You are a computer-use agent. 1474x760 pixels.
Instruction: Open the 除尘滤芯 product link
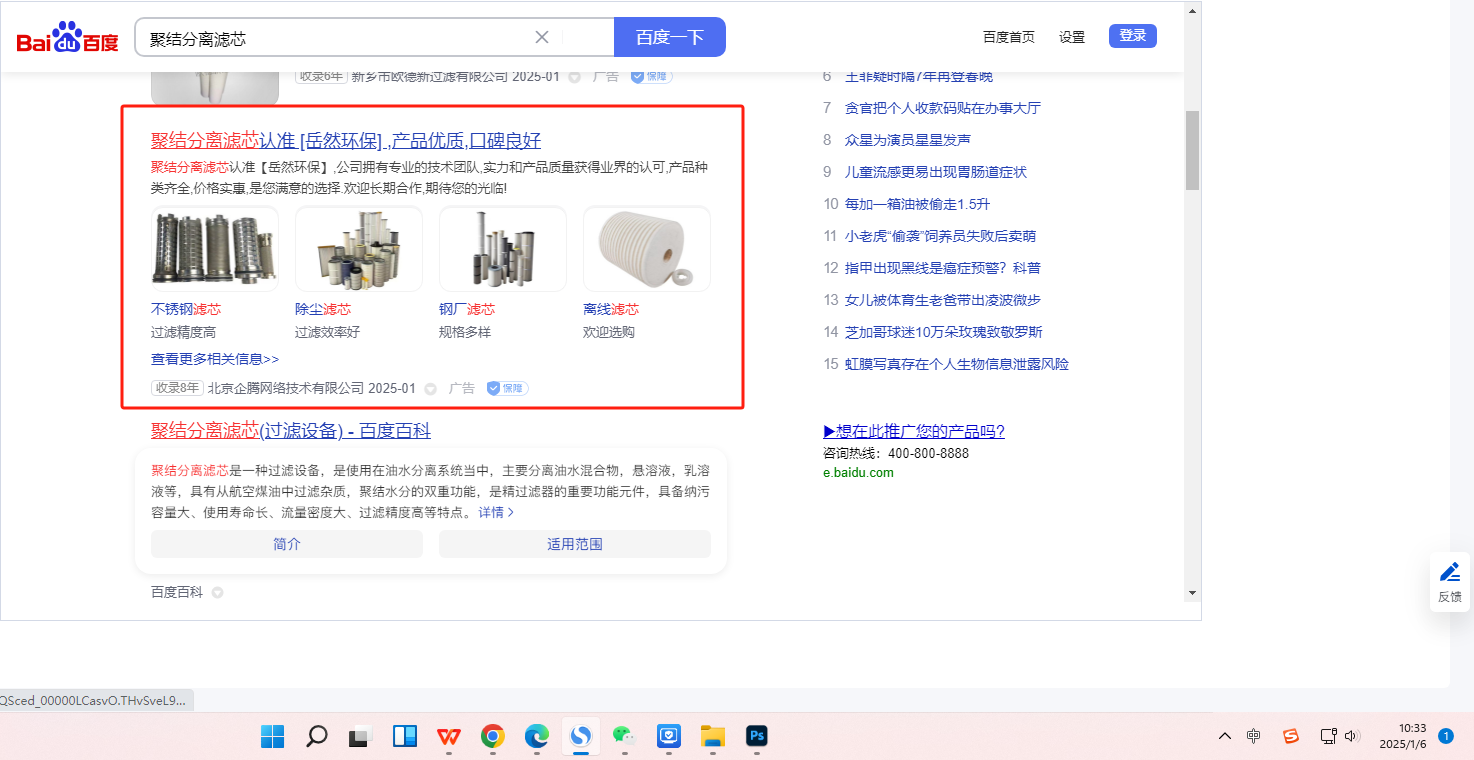coord(323,309)
